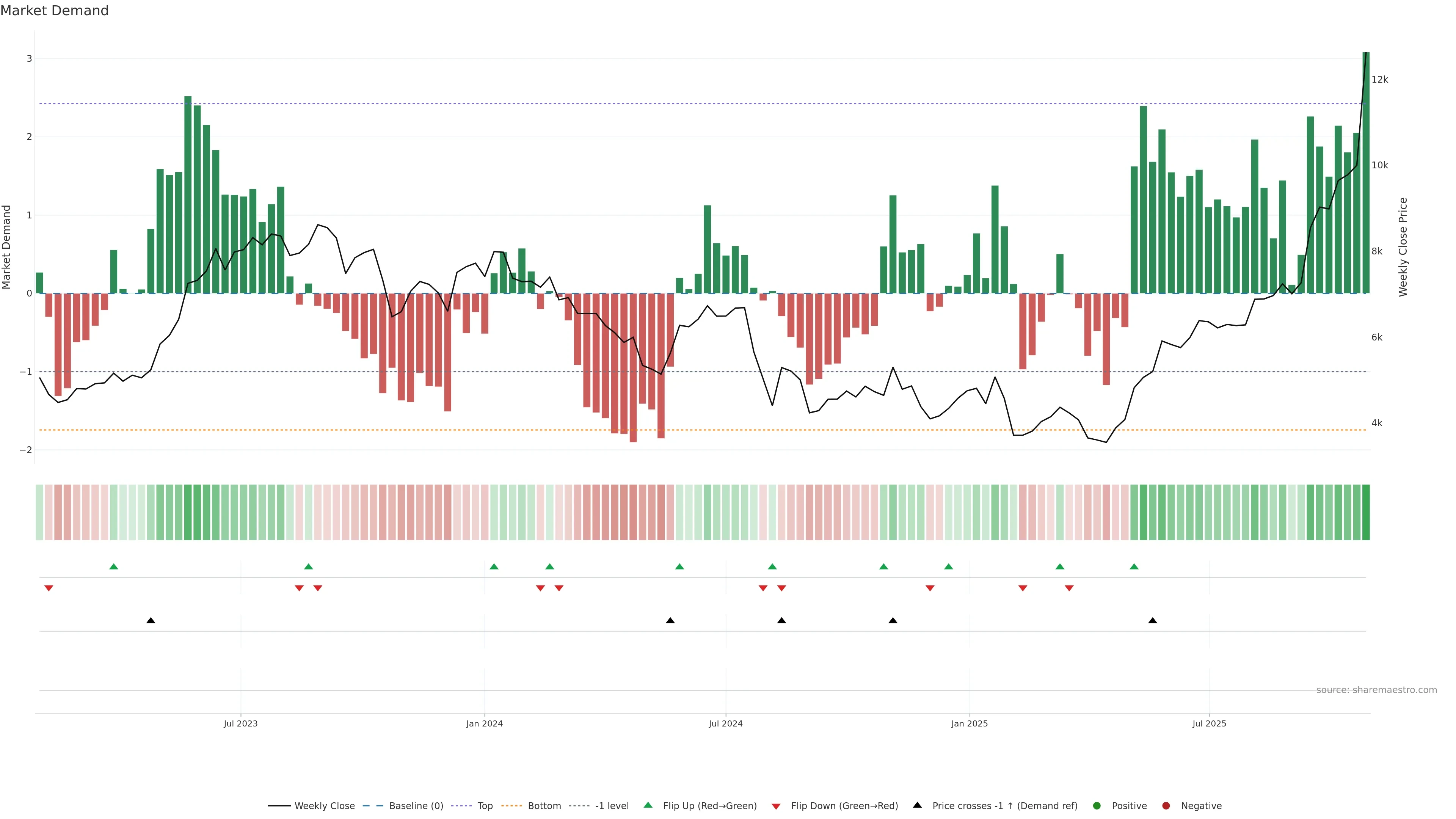The height and width of the screenshot is (819, 1456).
Task: Click the Jul 2025 axis label
Action: 1209,724
